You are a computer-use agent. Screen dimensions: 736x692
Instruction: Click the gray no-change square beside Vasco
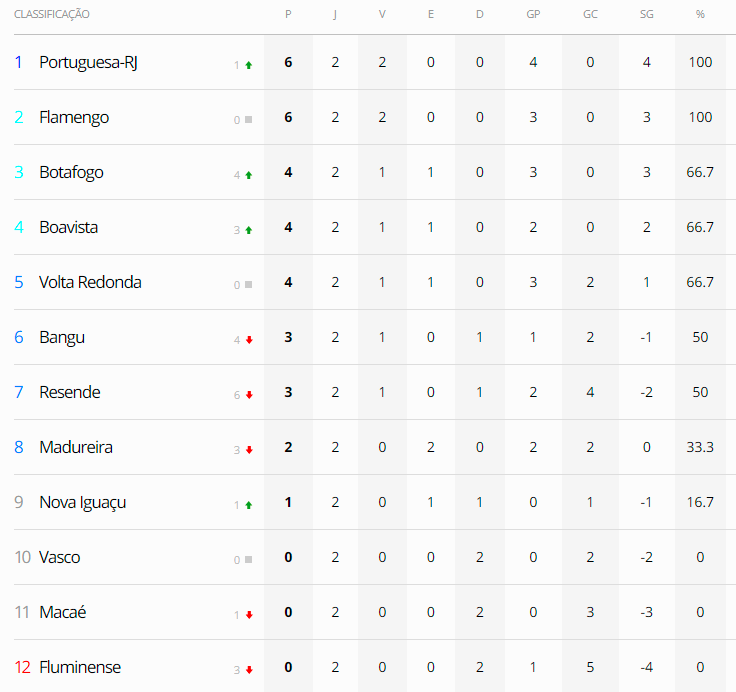coord(248,560)
